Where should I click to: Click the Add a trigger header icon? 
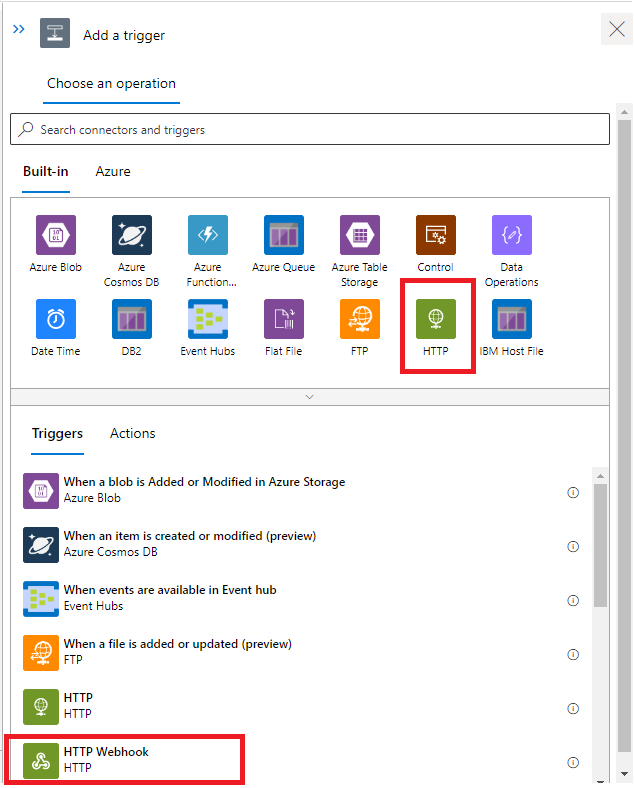[x=55, y=33]
